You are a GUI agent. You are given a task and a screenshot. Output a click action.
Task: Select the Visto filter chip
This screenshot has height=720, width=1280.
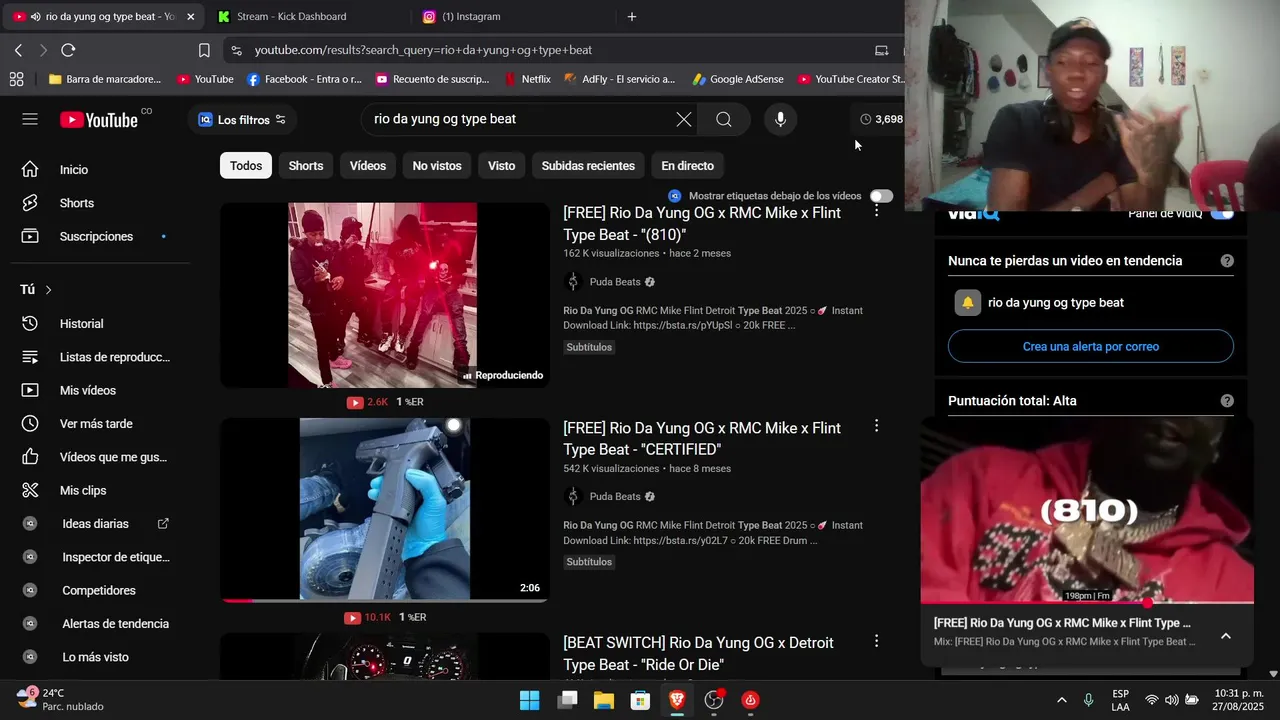502,166
